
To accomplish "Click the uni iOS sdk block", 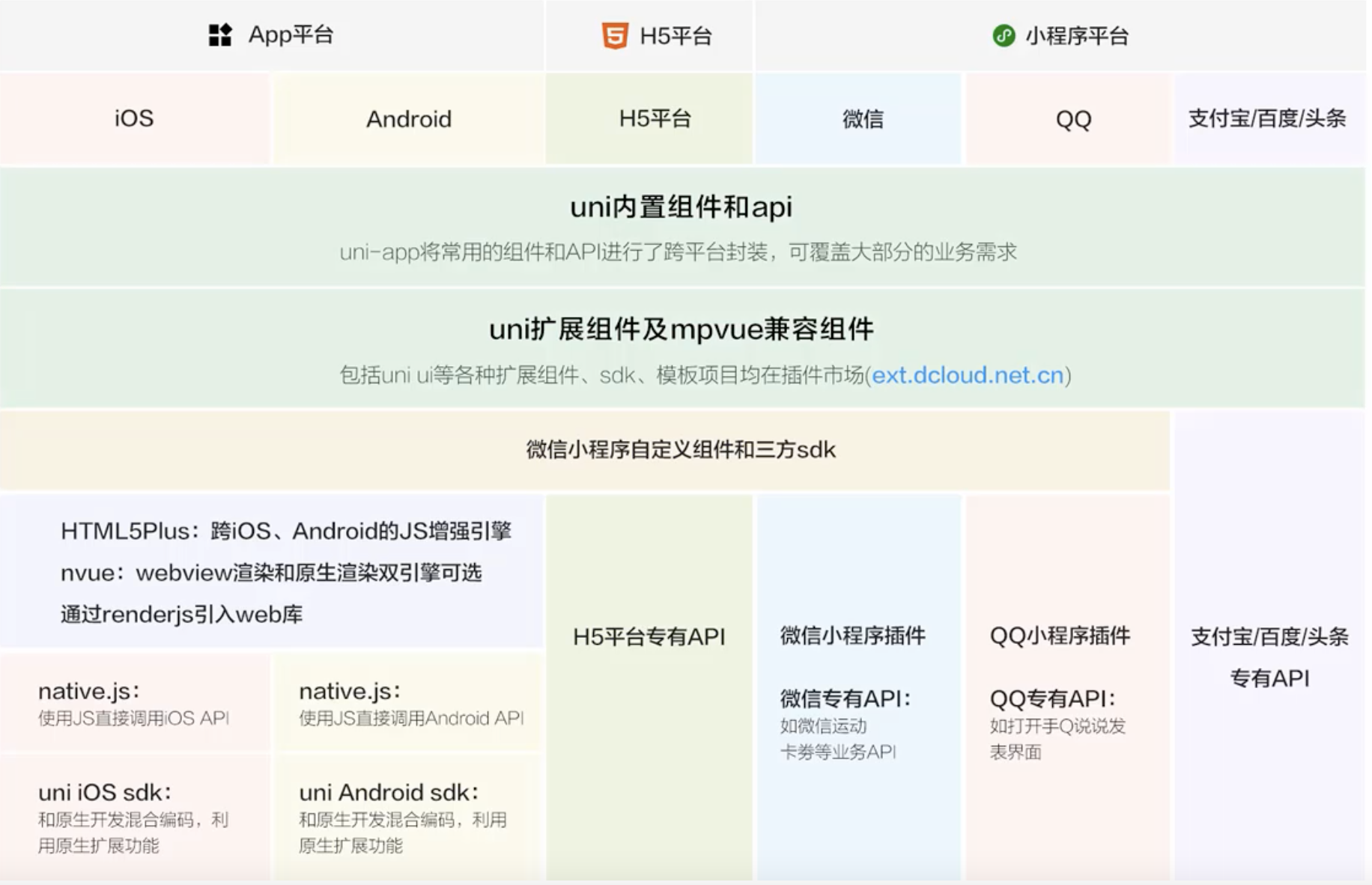I will tap(135, 816).
